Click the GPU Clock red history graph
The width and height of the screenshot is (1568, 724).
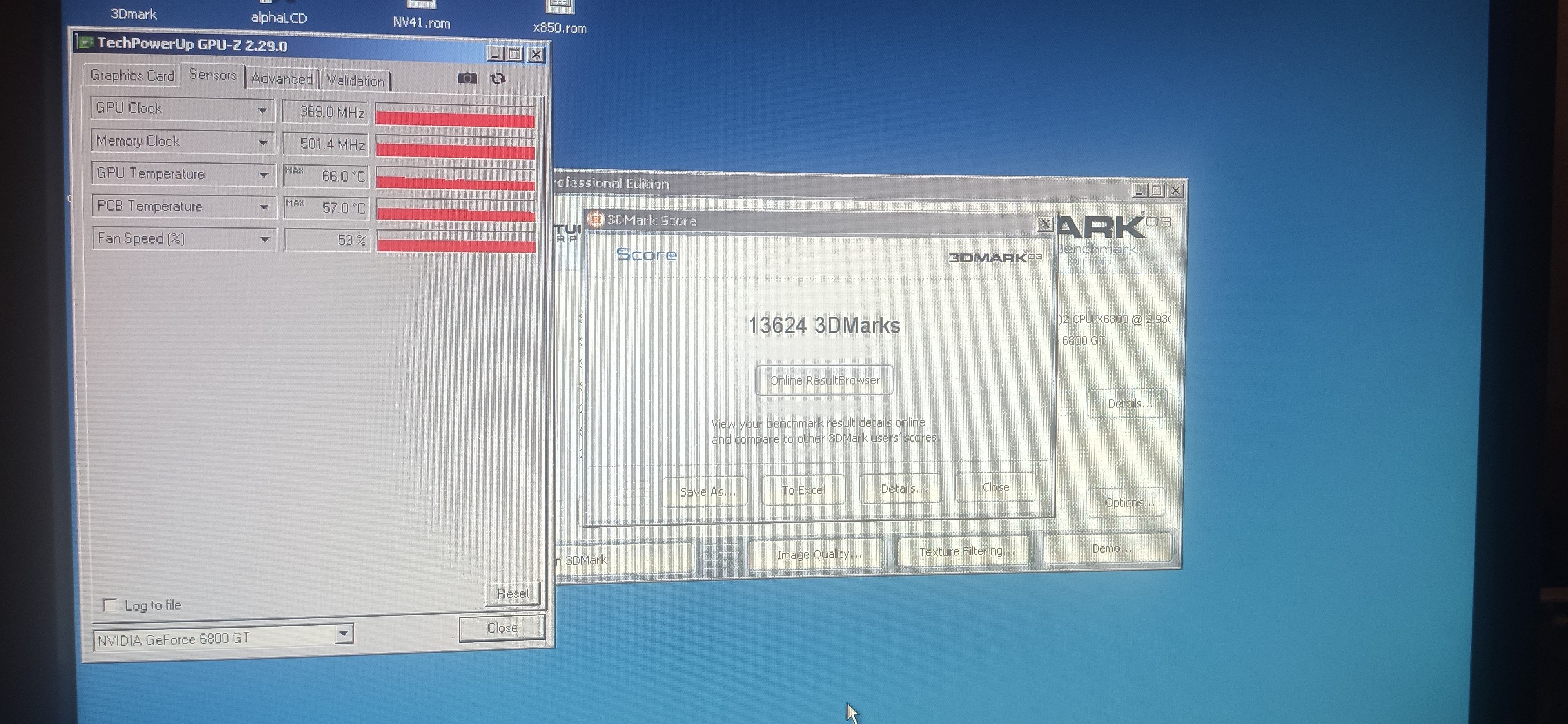pos(455,116)
